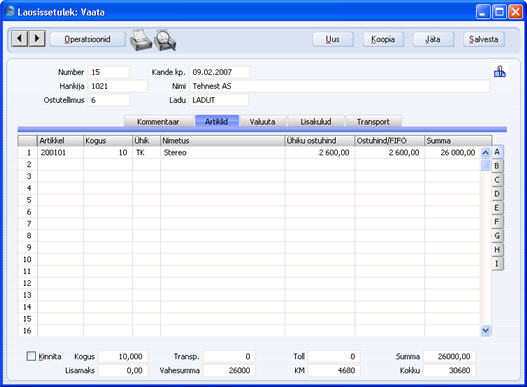Click footer Kogus field 10,000
The height and width of the screenshot is (387, 527).
[123, 356]
